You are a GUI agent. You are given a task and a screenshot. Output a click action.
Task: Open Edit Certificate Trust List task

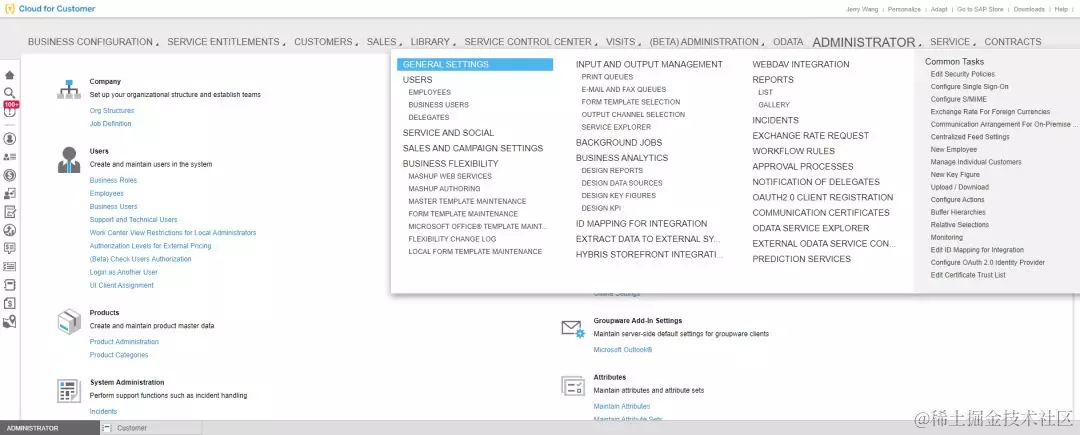968,275
